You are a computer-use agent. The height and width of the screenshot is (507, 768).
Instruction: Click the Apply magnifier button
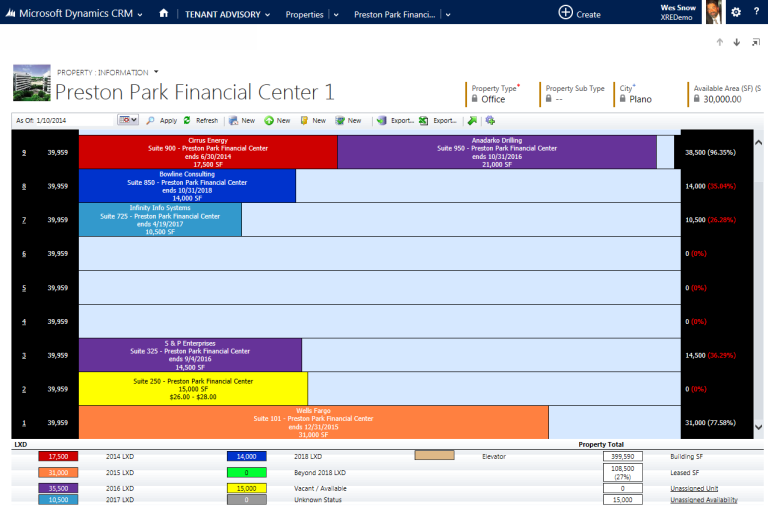(x=162, y=121)
